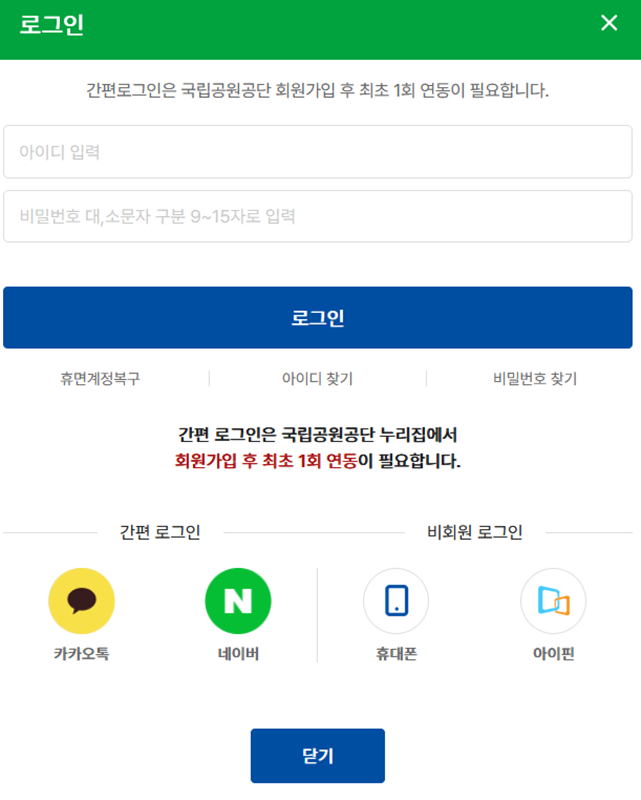Click the 로그인 title in the green header

52,24
